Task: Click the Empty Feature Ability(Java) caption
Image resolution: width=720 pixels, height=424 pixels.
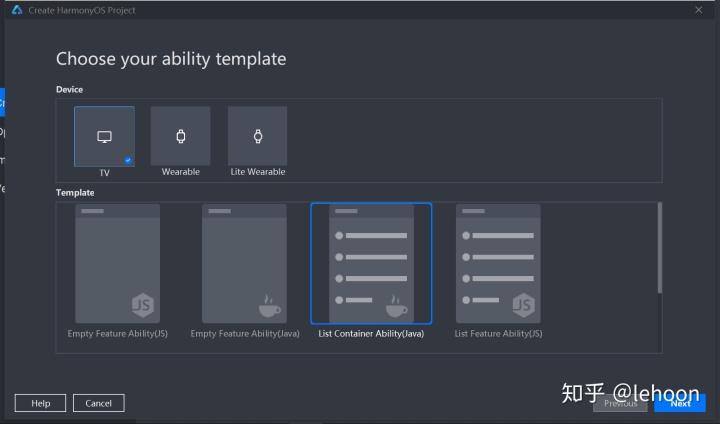Action: coord(245,334)
